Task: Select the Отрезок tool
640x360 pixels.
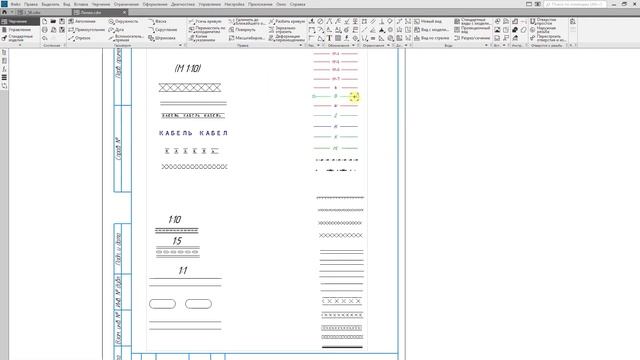Action: click(80, 38)
